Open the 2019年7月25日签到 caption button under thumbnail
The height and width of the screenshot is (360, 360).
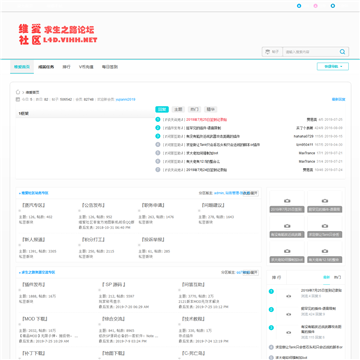(x=287, y=210)
